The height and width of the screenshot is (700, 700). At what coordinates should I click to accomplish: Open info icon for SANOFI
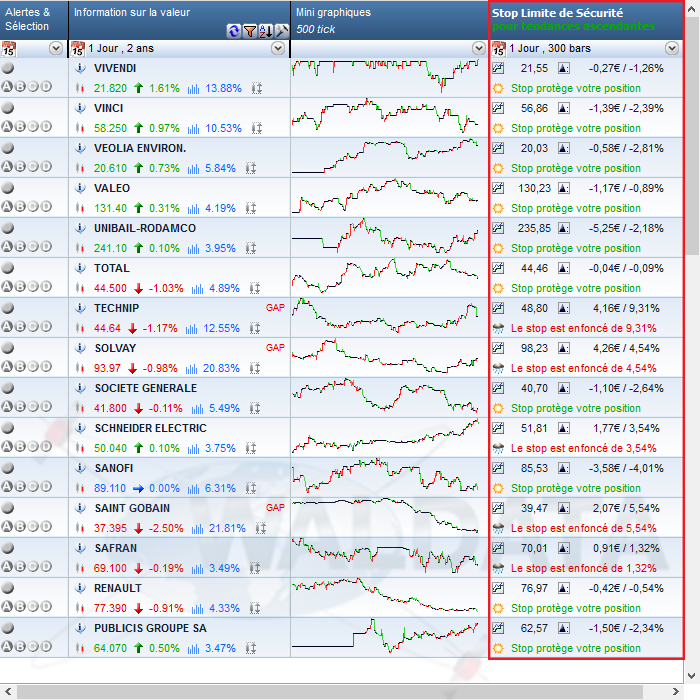tap(80, 468)
